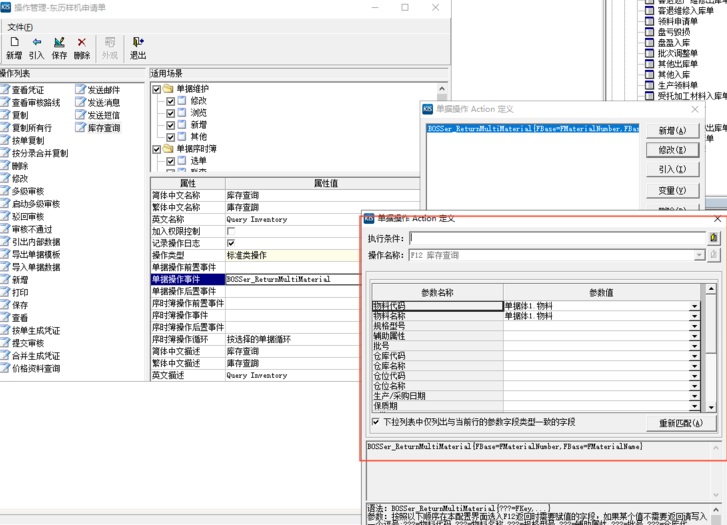Open the 操作名称 combo box dropdown

[x=699, y=255]
